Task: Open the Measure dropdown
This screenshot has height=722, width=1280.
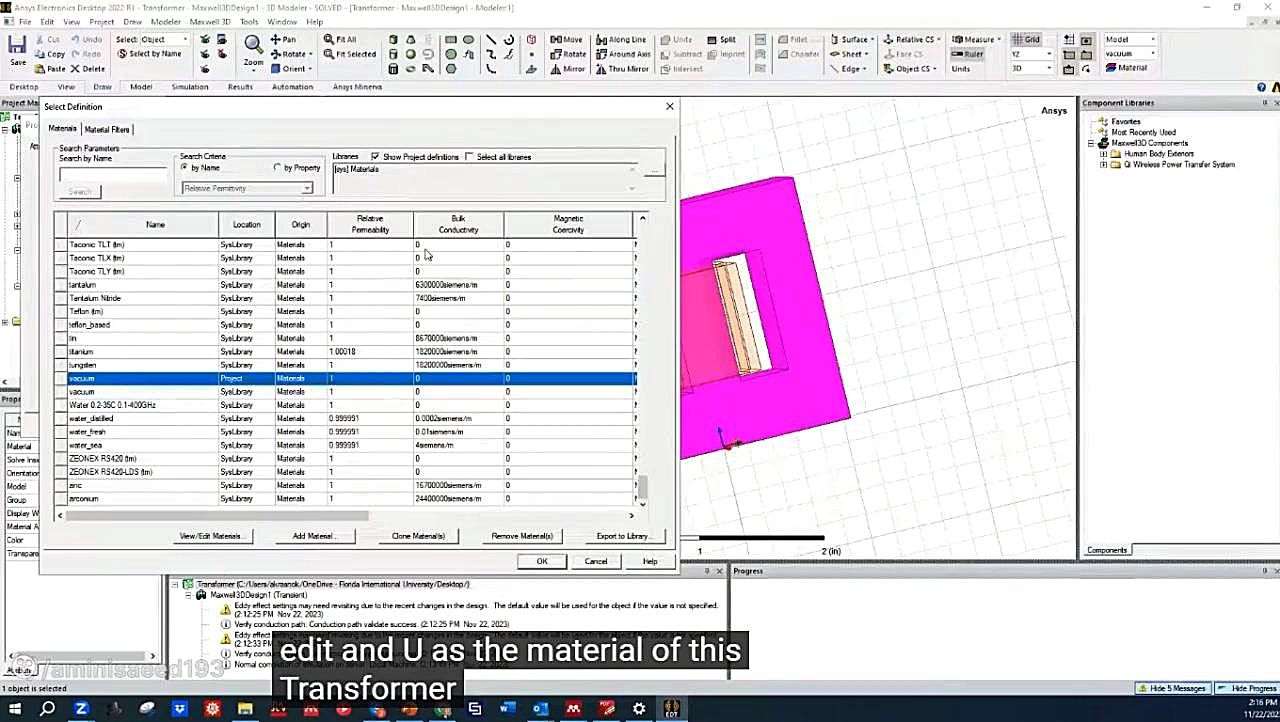Action: [x=977, y=40]
